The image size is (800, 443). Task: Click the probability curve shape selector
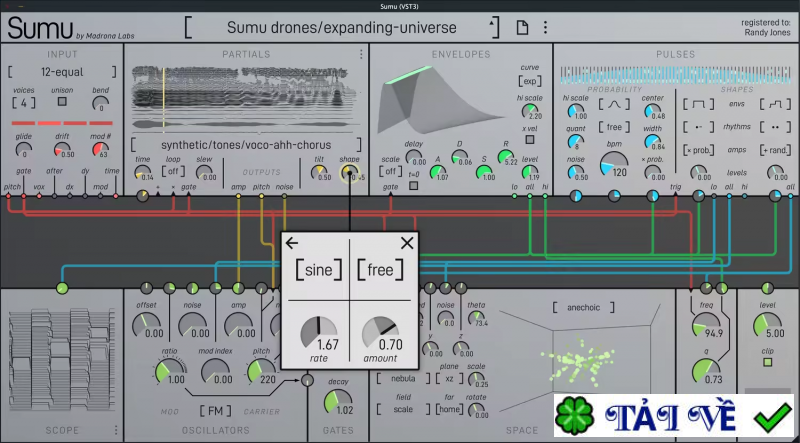pos(614,104)
